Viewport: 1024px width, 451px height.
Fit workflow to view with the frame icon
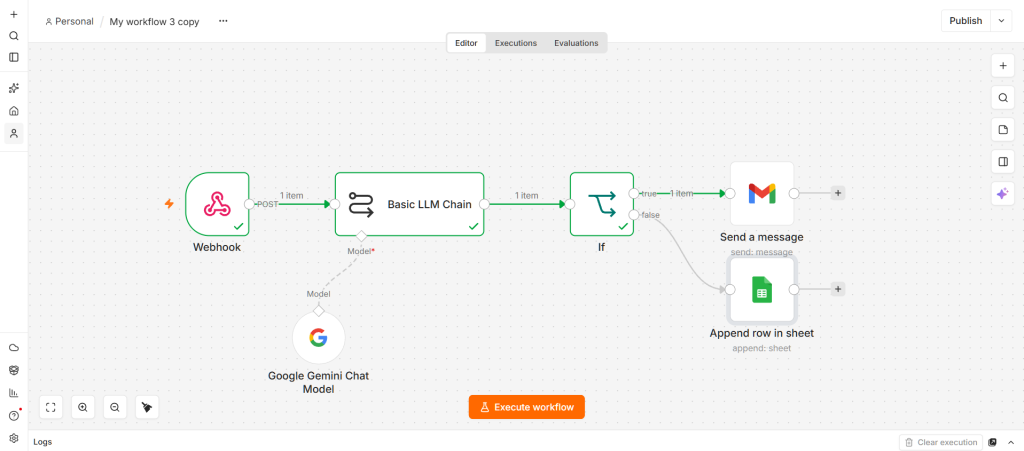coord(51,407)
